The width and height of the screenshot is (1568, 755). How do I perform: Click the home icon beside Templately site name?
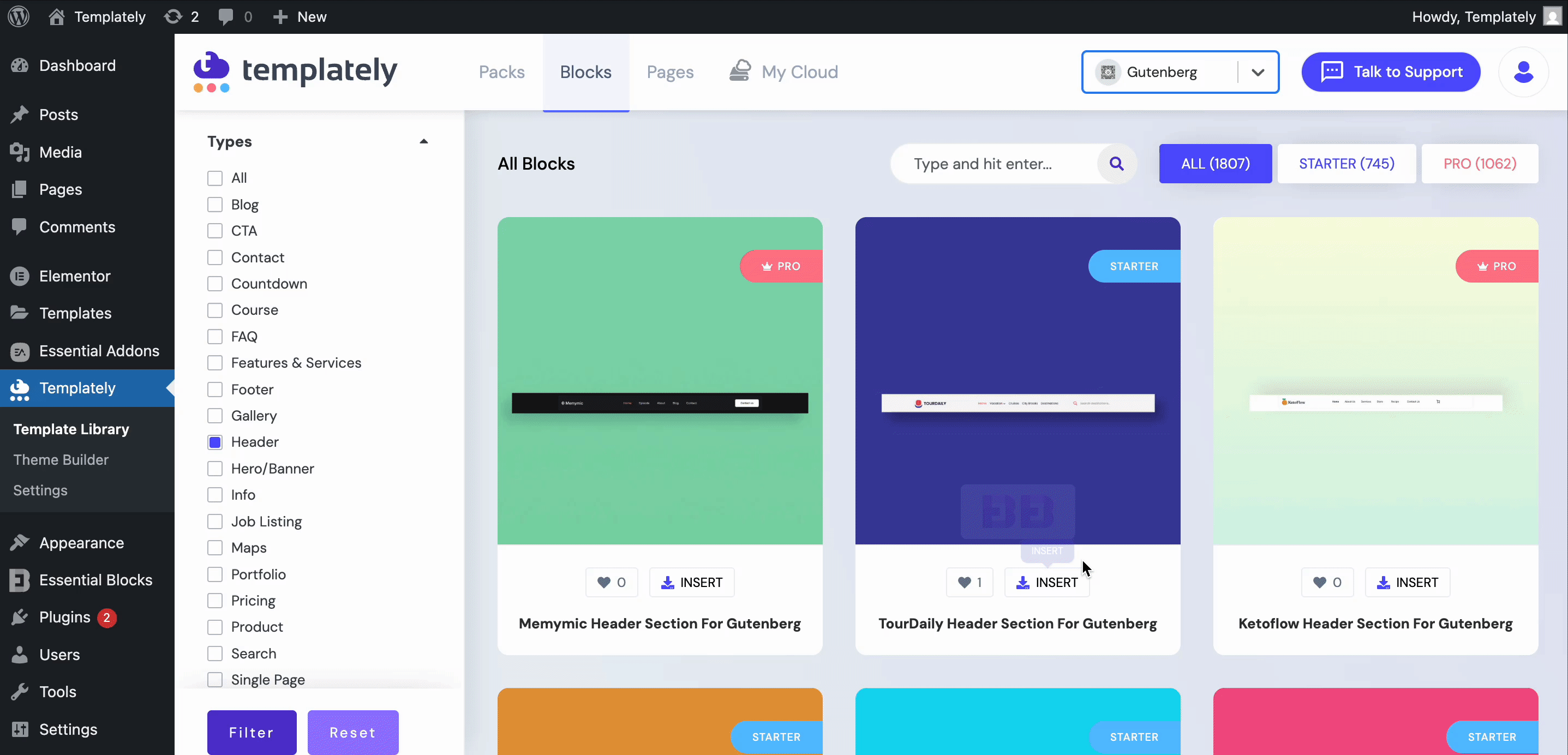click(x=57, y=16)
